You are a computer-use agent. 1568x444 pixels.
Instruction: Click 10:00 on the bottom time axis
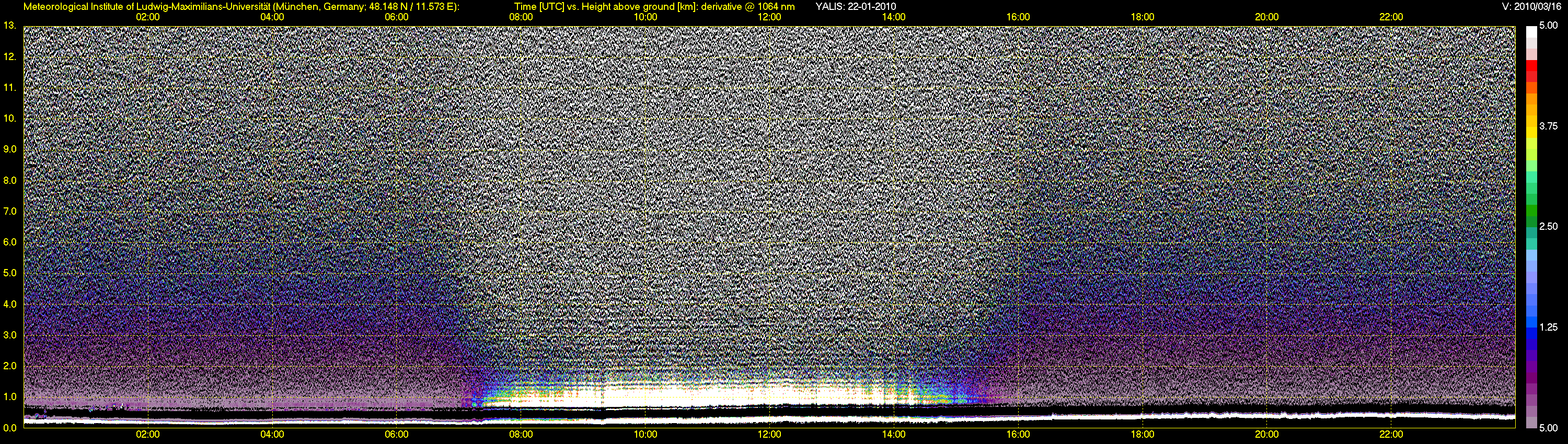coord(645,434)
